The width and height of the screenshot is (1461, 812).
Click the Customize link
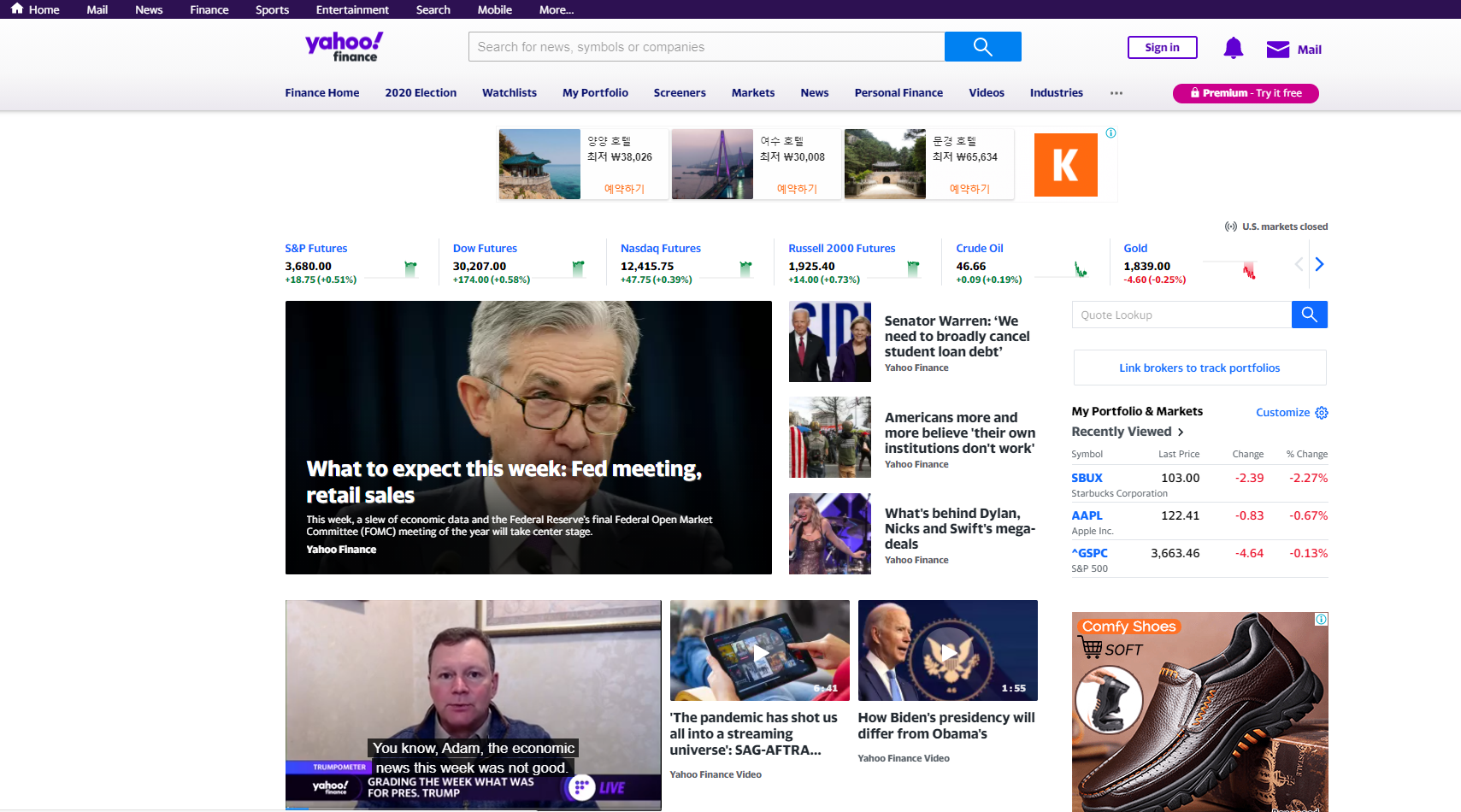(1282, 413)
